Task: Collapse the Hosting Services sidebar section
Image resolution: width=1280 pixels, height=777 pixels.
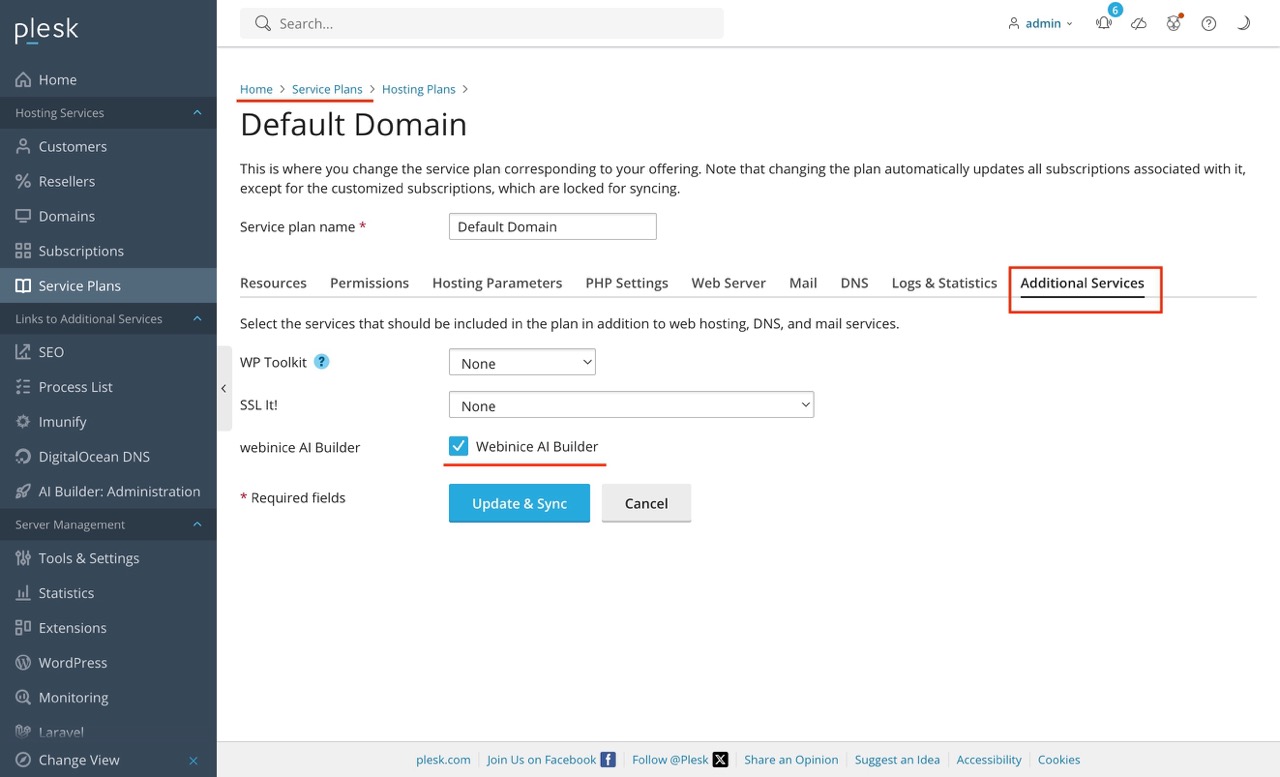Action: (x=197, y=113)
